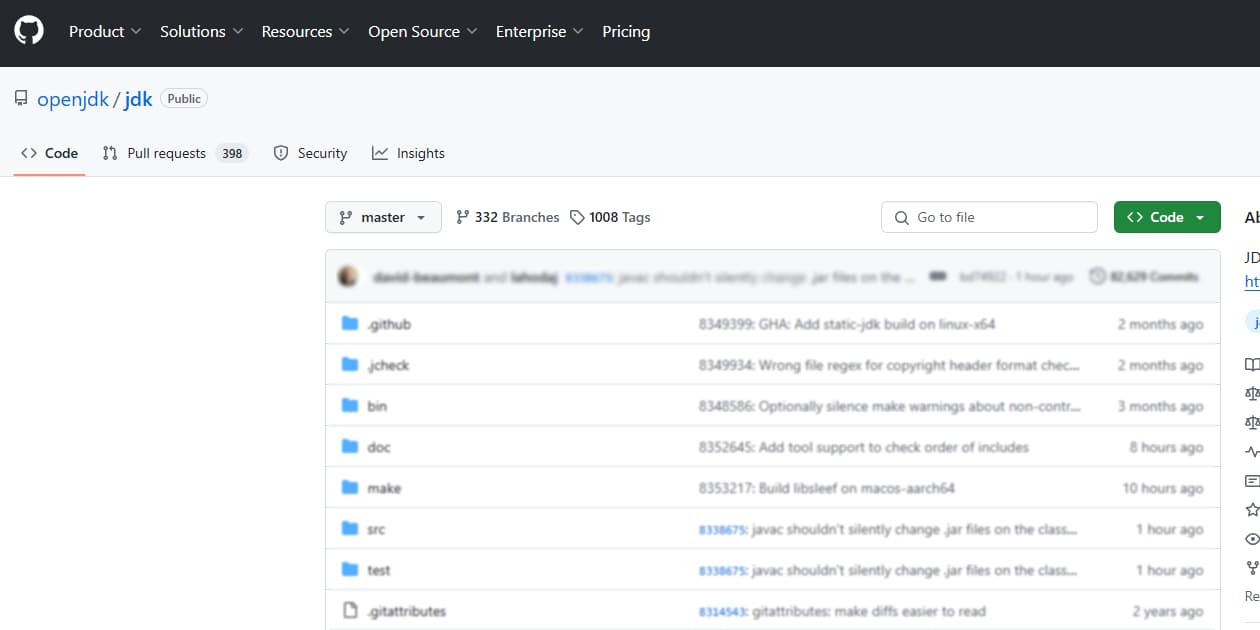Expand the Product menu

105,32
